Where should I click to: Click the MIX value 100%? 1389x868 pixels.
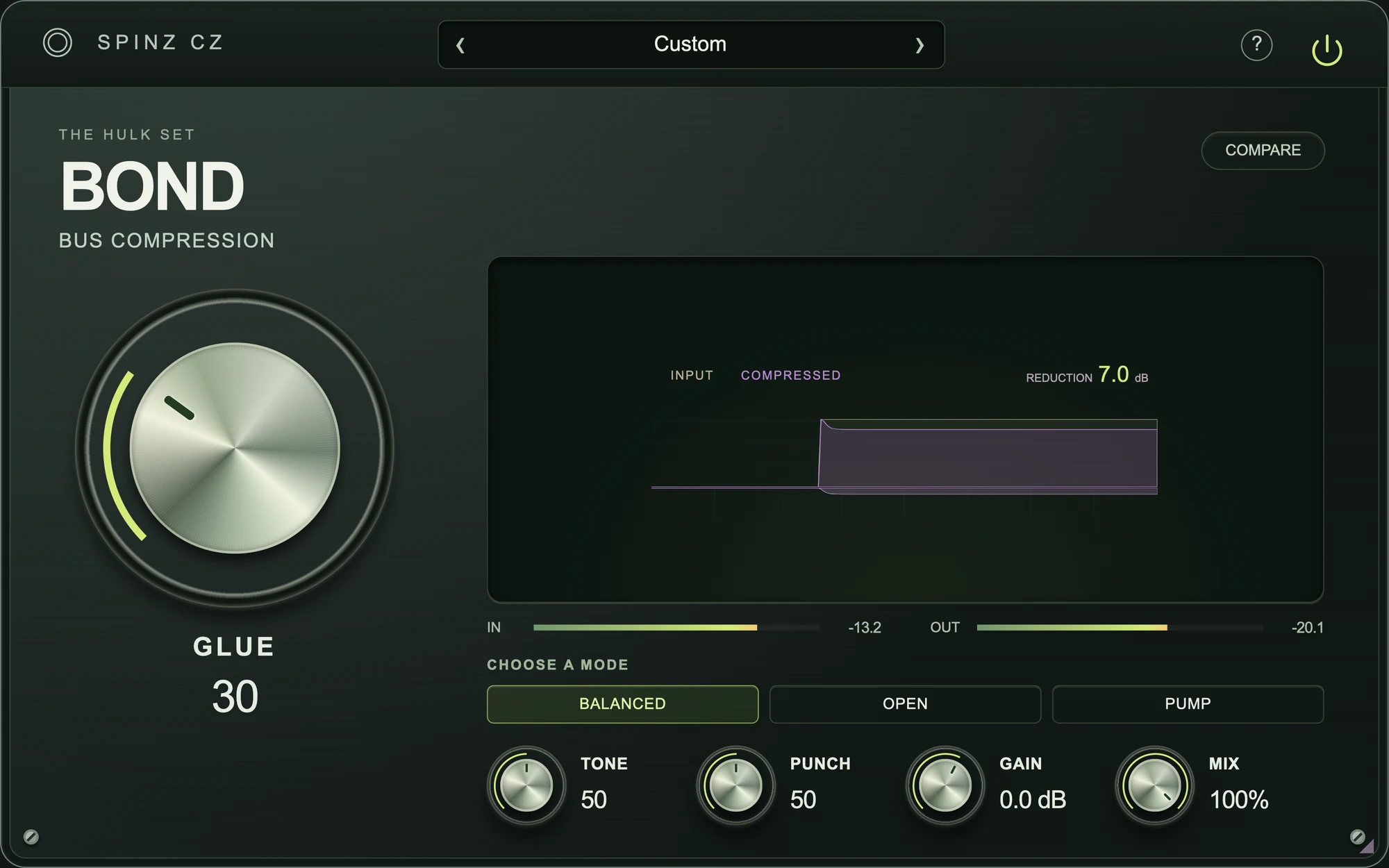click(1239, 800)
